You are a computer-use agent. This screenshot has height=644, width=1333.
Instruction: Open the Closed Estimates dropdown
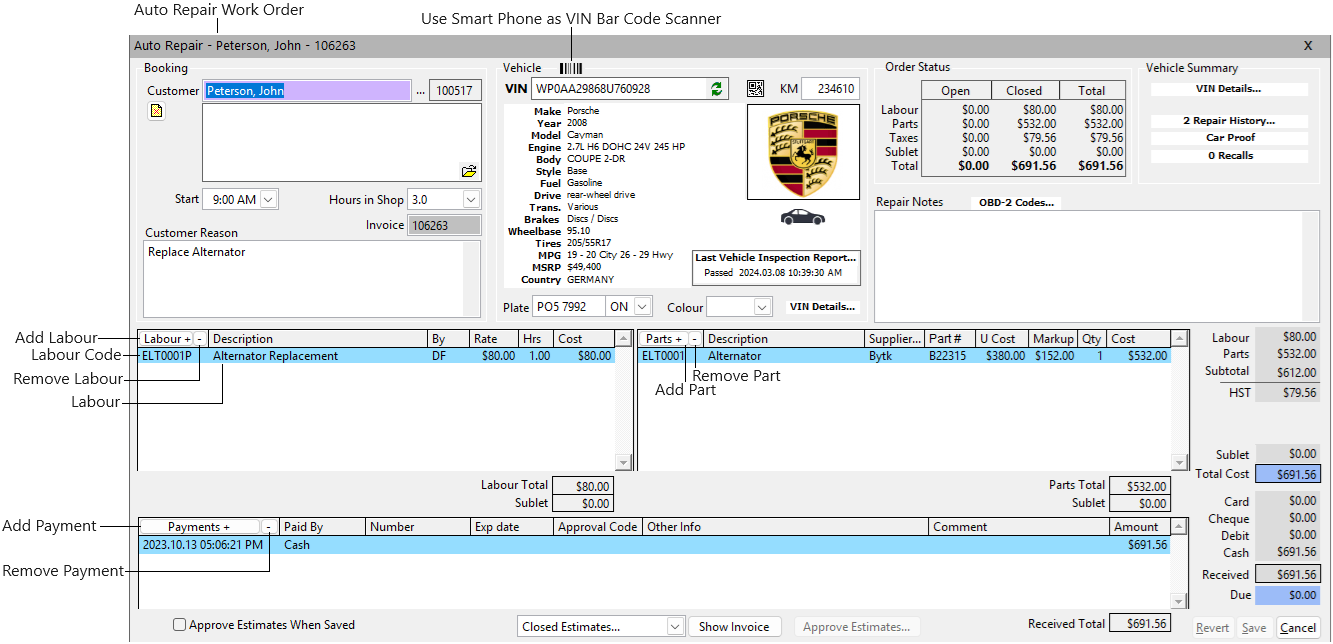coord(674,627)
